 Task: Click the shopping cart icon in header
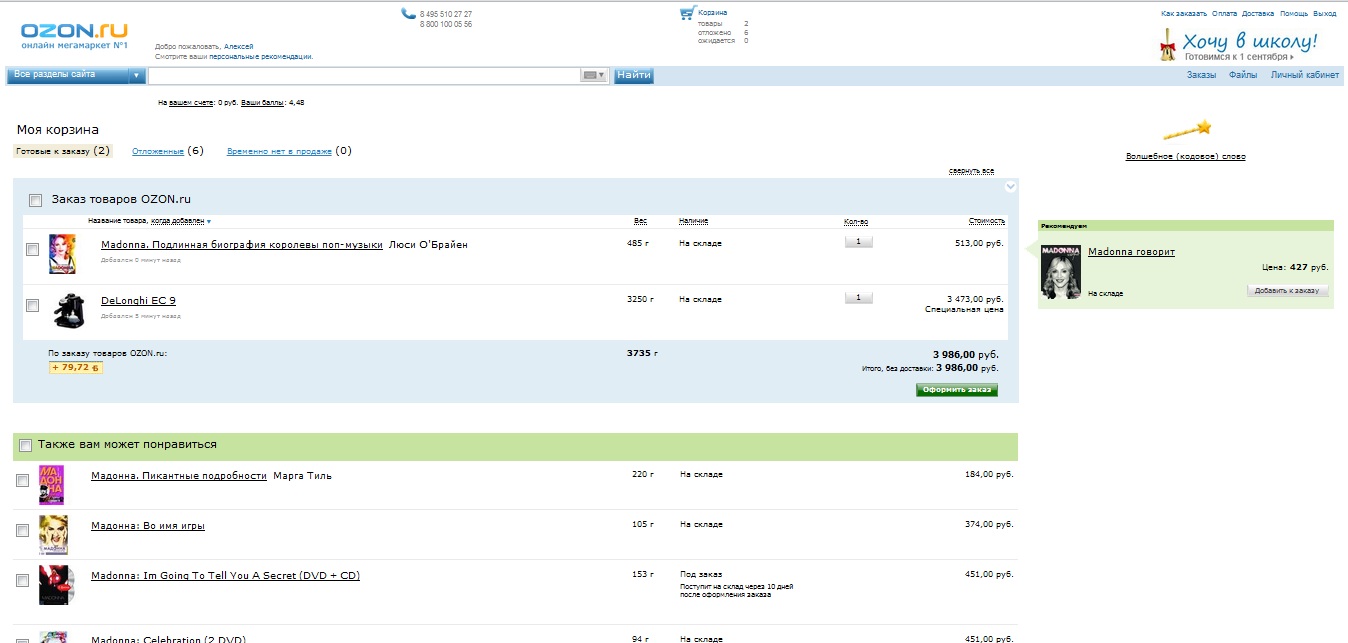tap(686, 13)
